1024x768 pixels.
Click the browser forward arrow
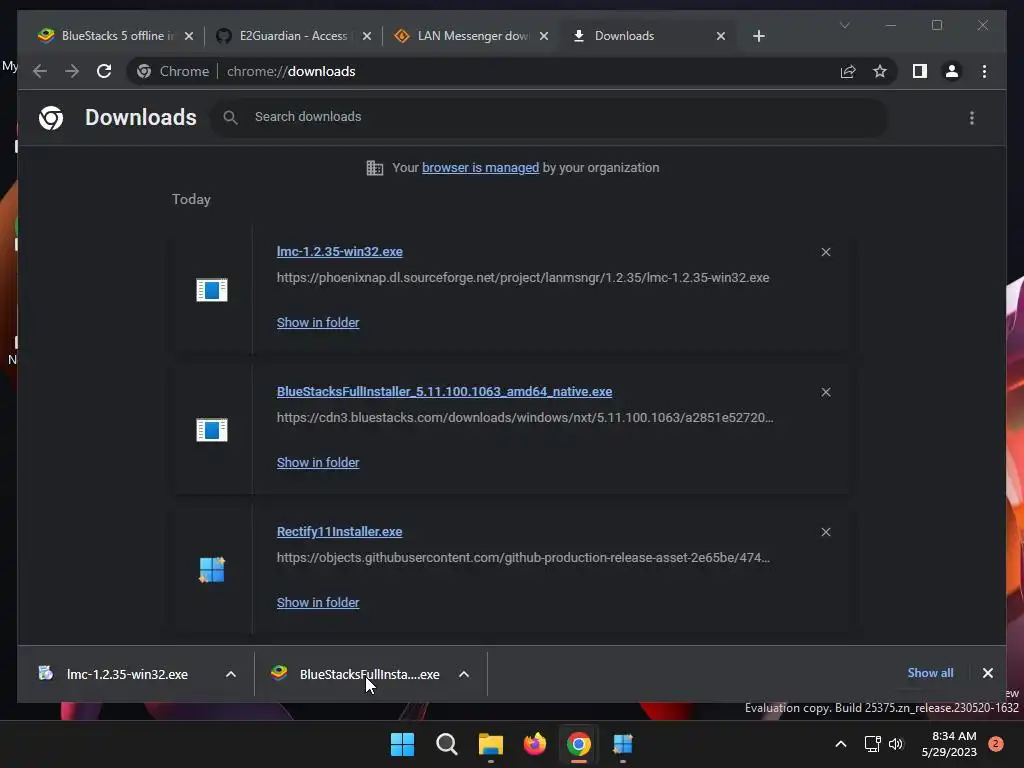[72, 71]
